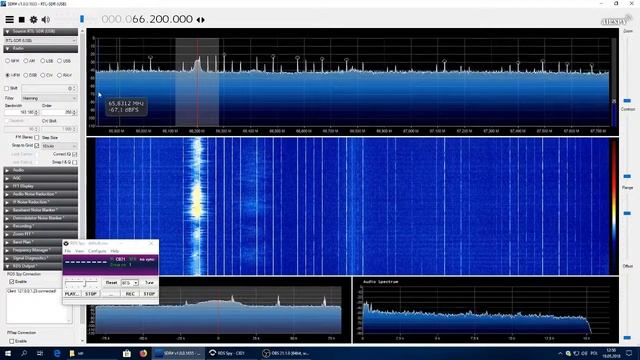Toggle the Swap I & Q checkbox
The image size is (640, 360).
point(75,162)
